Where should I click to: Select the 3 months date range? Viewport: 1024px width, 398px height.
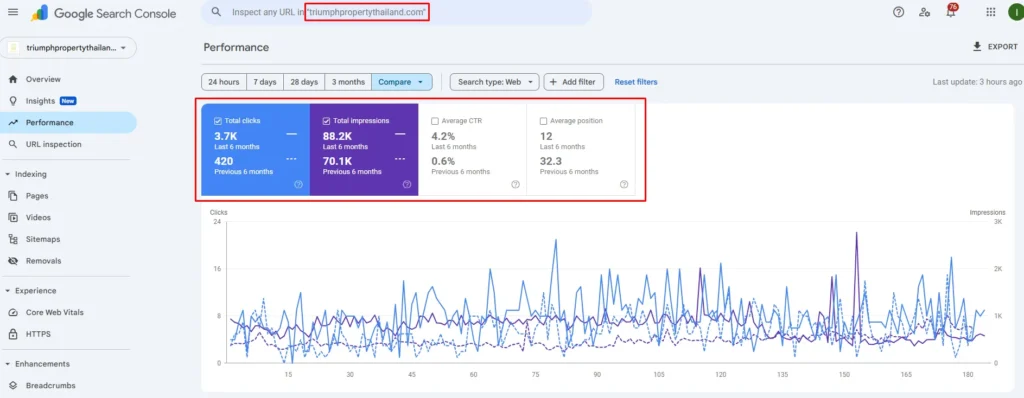[x=348, y=82]
